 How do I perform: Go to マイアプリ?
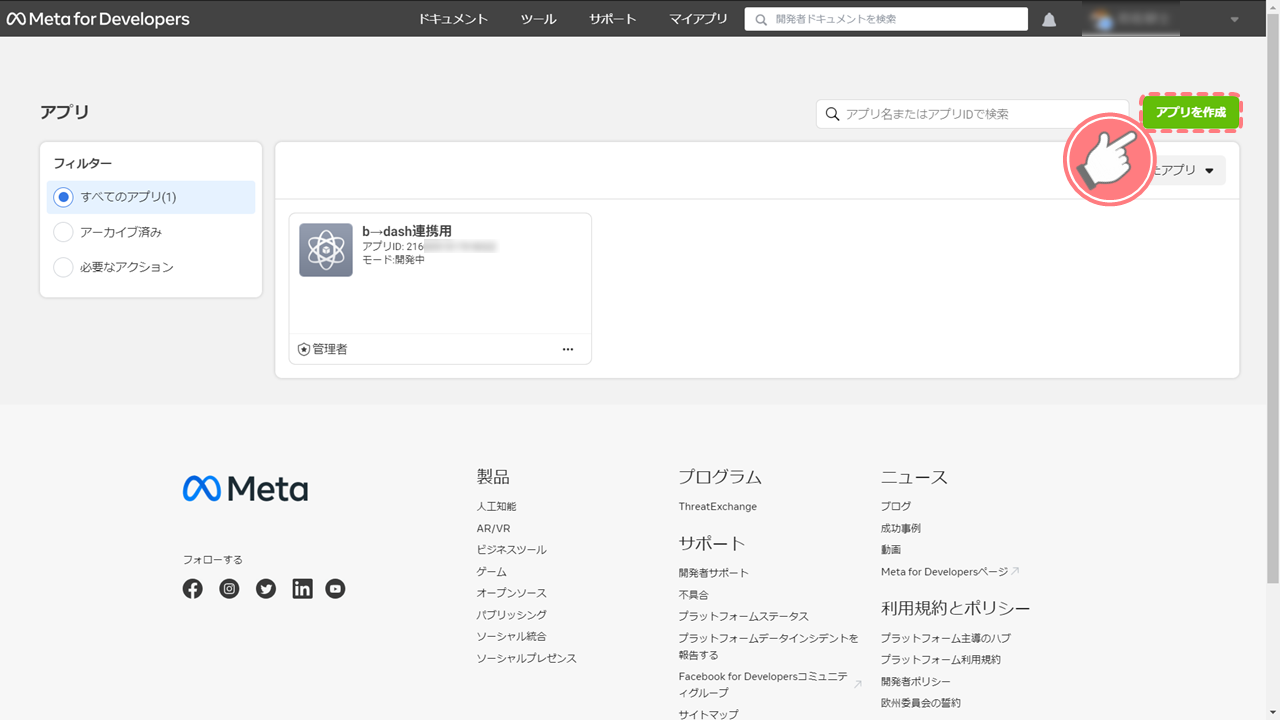[698, 19]
